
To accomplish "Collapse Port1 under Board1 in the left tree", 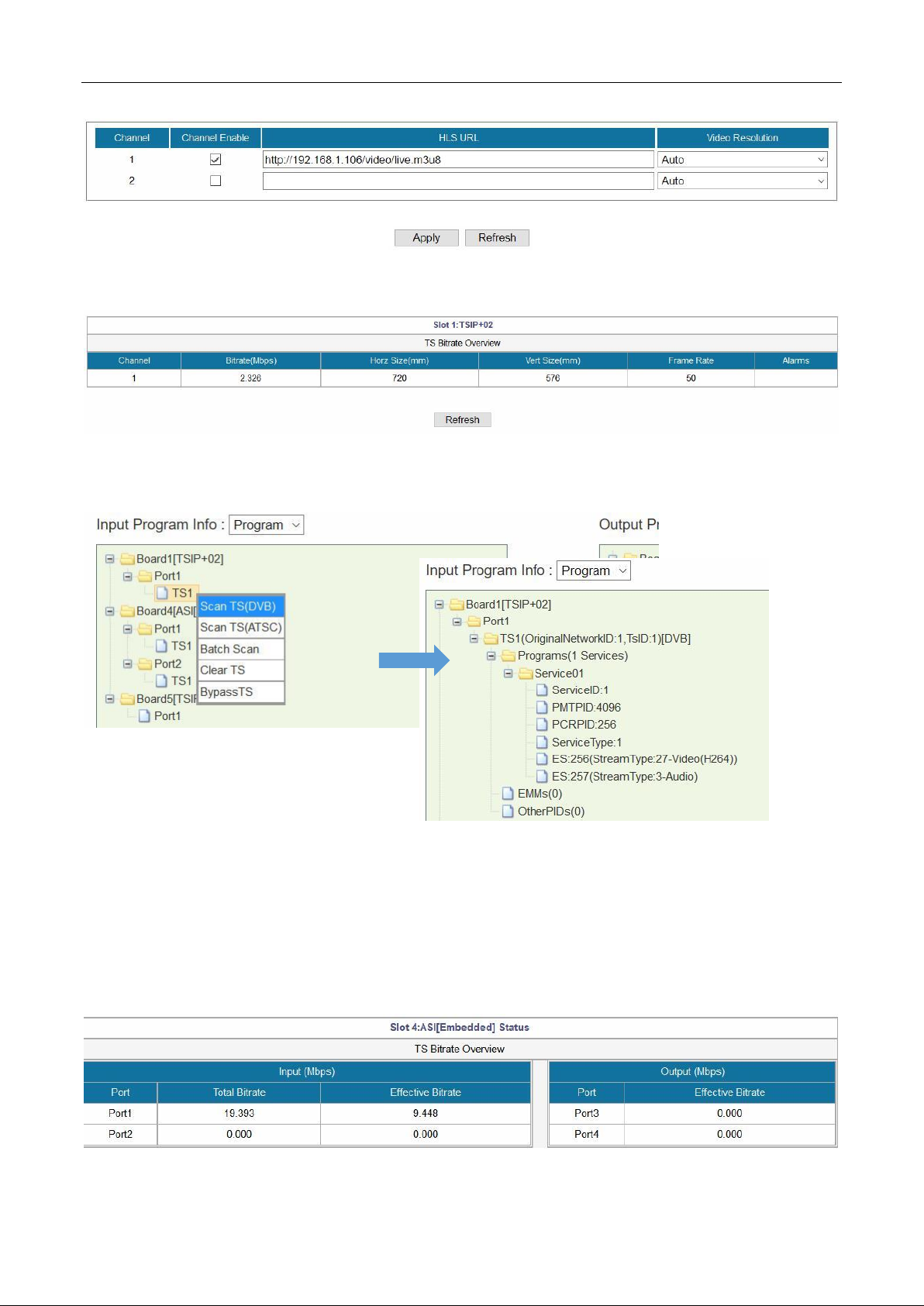I will coord(128,576).
